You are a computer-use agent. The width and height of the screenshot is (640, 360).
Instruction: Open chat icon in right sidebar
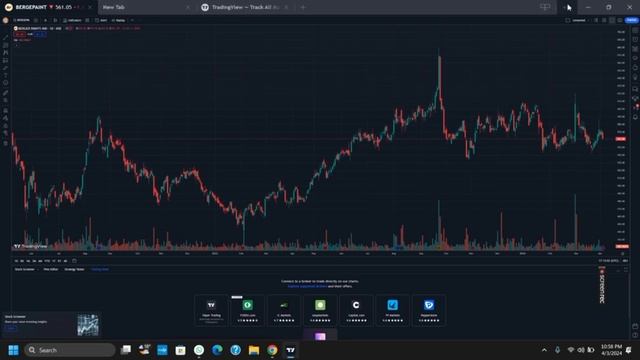click(x=635, y=89)
